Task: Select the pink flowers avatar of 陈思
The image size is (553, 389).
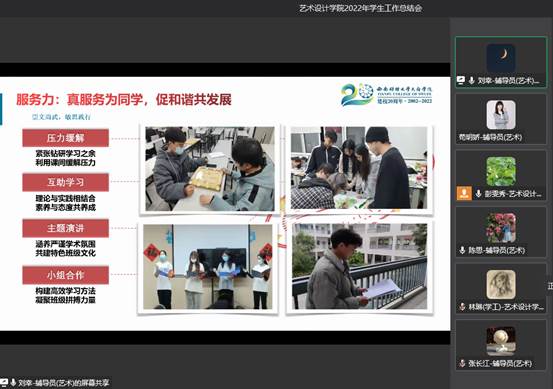Action: click(501, 228)
